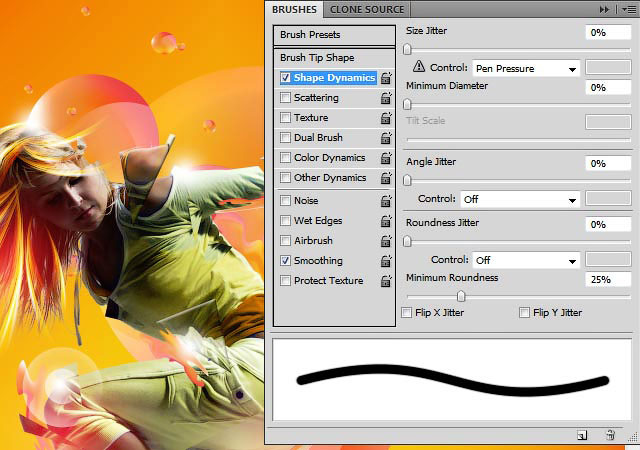Uncheck the Smoothing checkbox
The height and width of the screenshot is (450, 640).
pos(285,261)
